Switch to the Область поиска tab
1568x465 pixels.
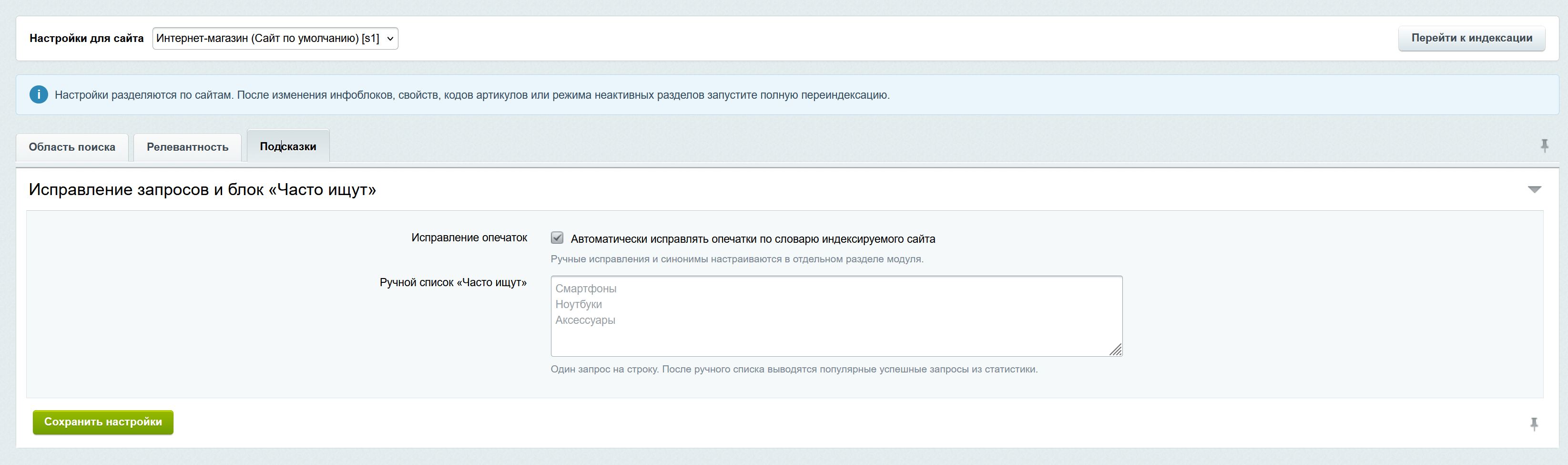click(72, 147)
